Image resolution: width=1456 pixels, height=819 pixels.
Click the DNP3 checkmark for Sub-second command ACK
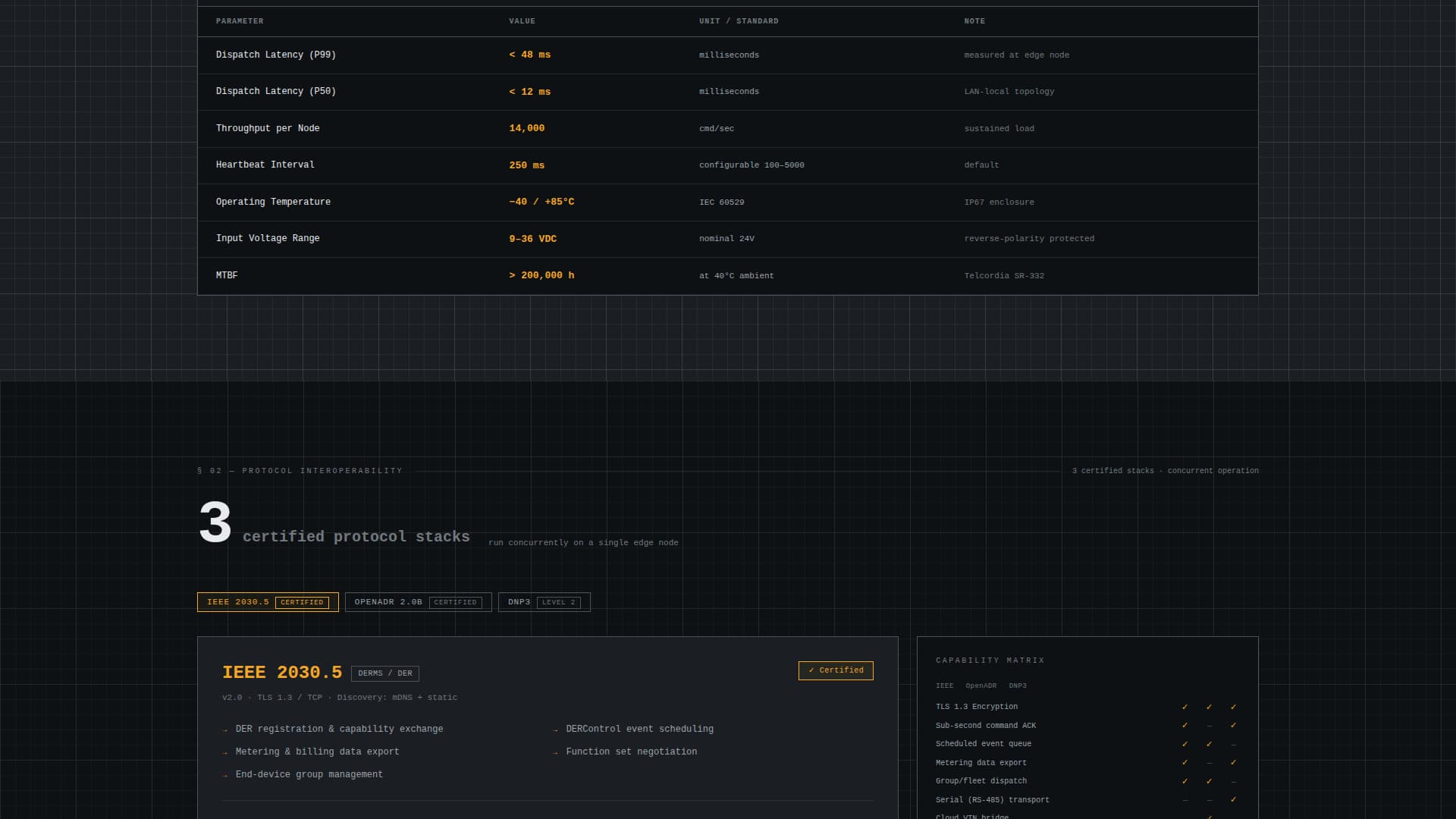point(1235,725)
